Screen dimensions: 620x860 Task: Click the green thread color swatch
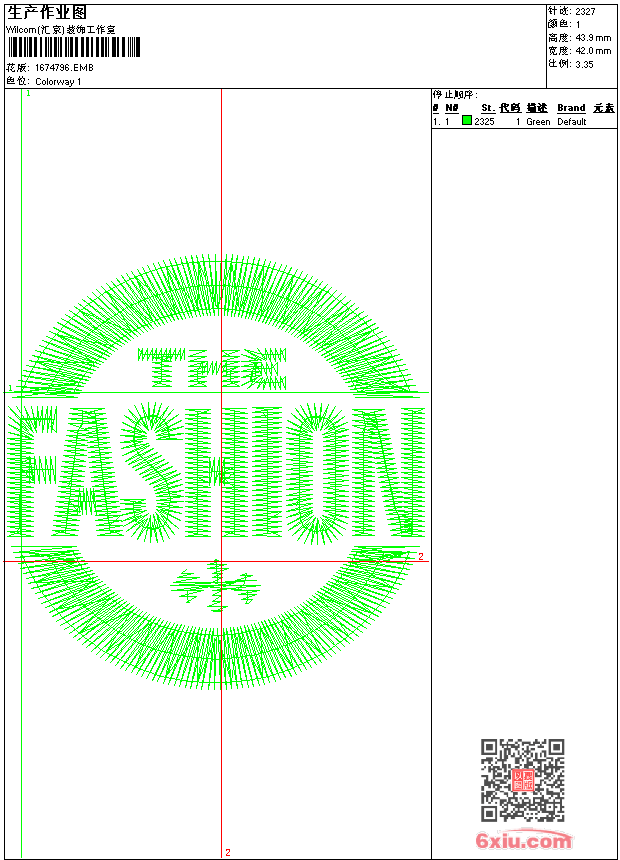[467, 121]
